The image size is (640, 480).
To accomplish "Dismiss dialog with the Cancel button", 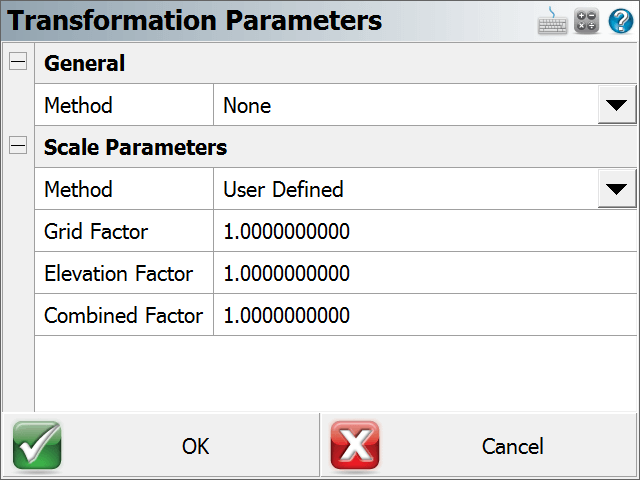I will tap(479, 445).
